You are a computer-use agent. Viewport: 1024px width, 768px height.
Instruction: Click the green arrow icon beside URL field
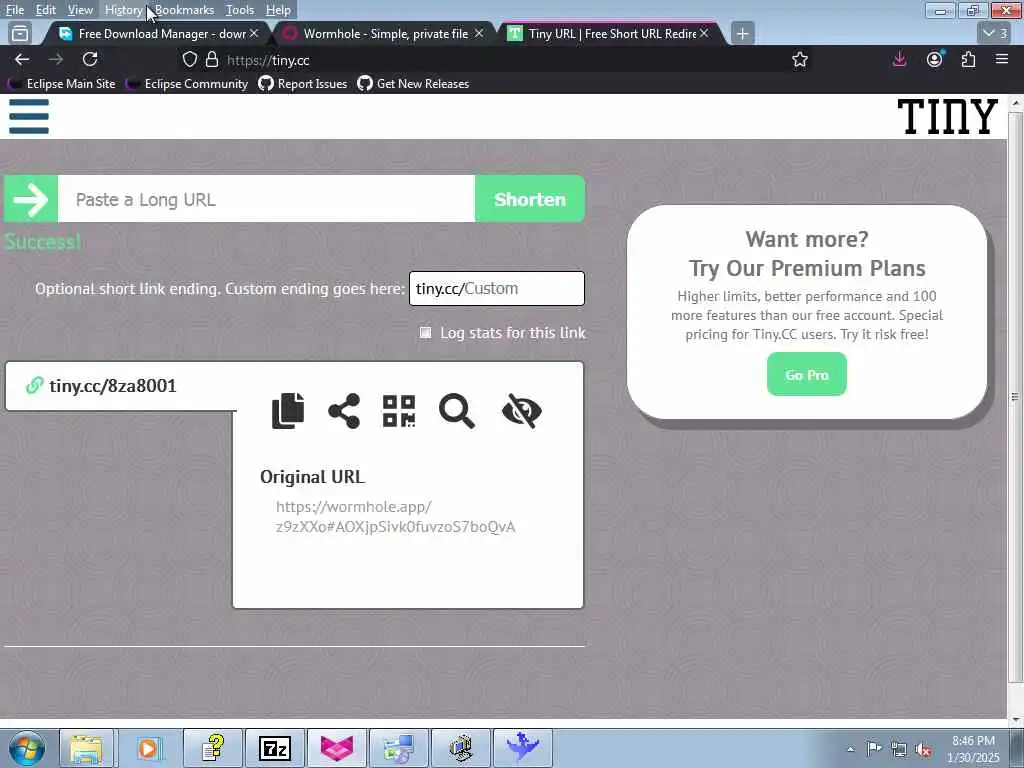pos(31,199)
